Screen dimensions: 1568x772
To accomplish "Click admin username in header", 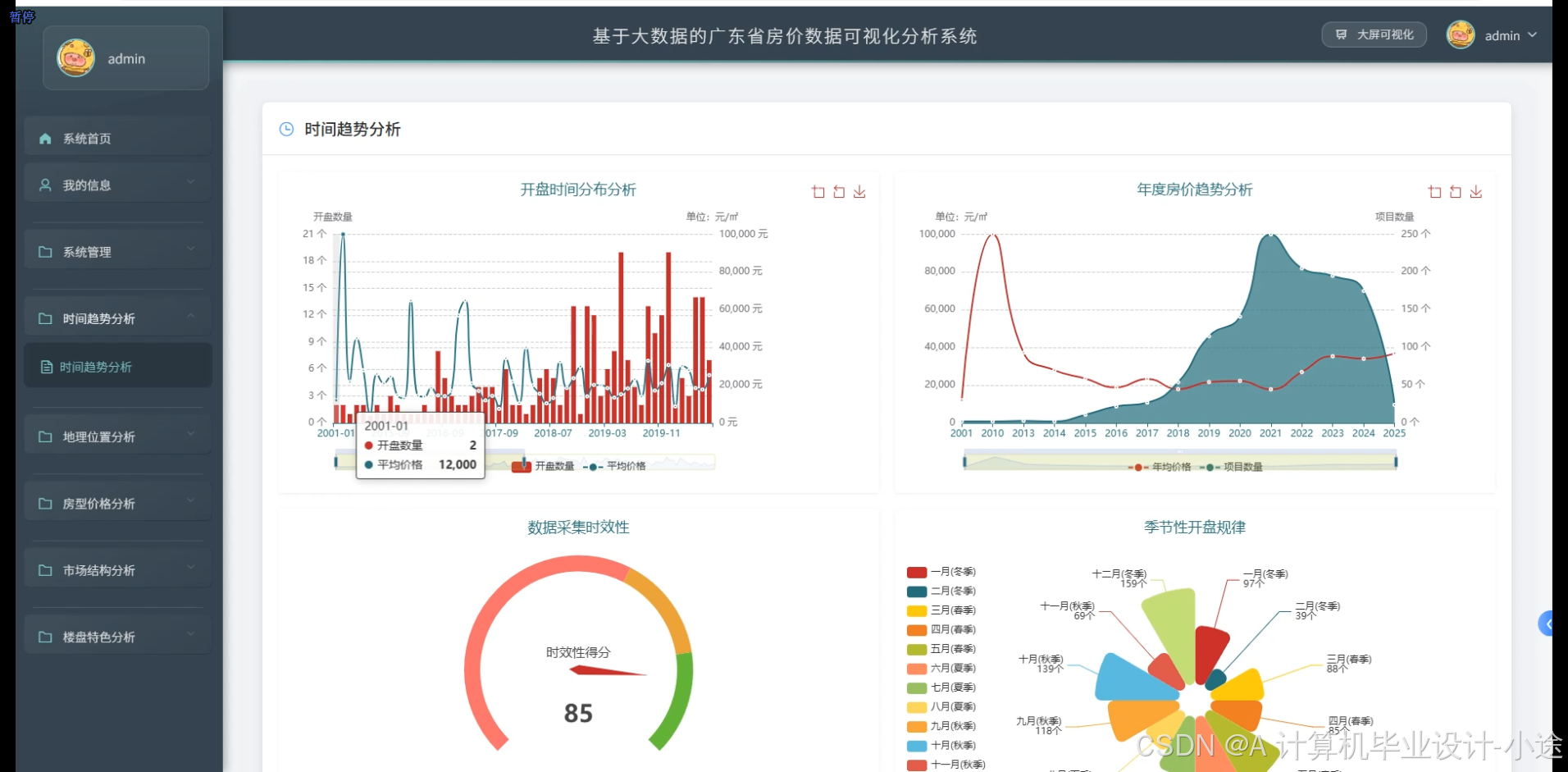I will point(1502,35).
